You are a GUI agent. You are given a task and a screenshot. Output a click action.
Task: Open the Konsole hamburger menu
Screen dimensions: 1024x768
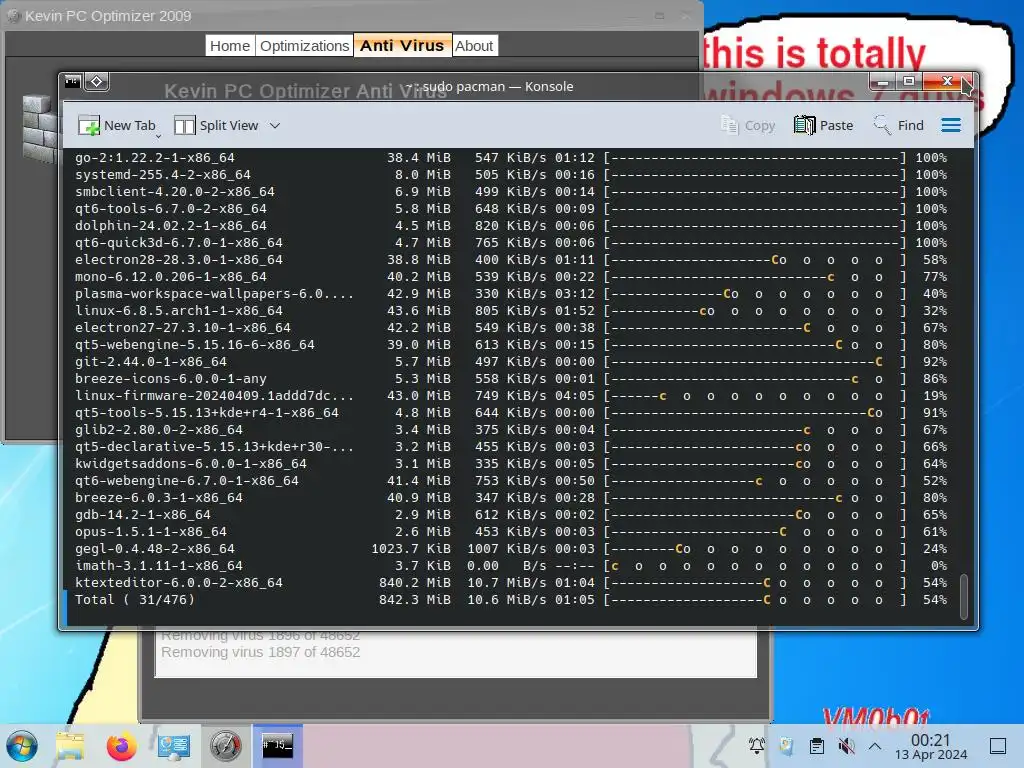pyautogui.click(x=951, y=125)
